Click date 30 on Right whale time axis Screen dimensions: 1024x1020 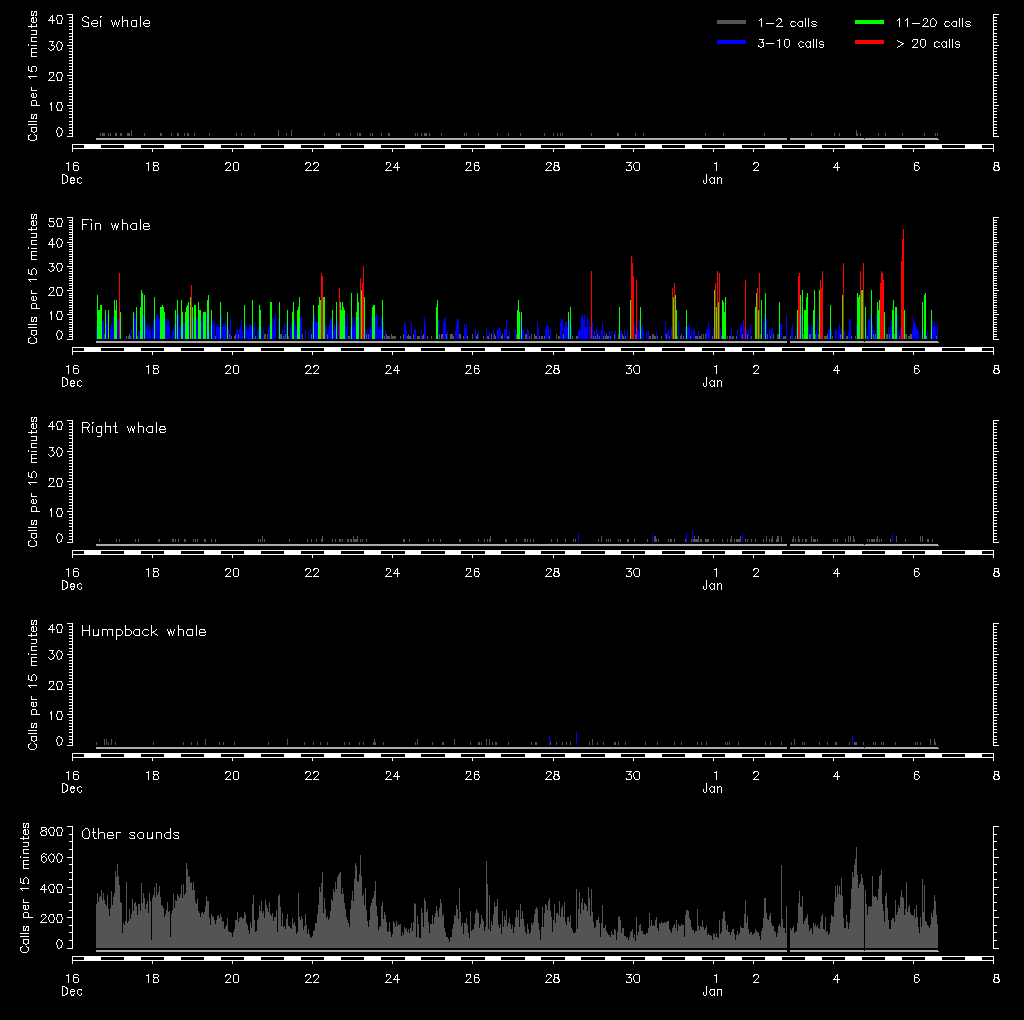632,572
